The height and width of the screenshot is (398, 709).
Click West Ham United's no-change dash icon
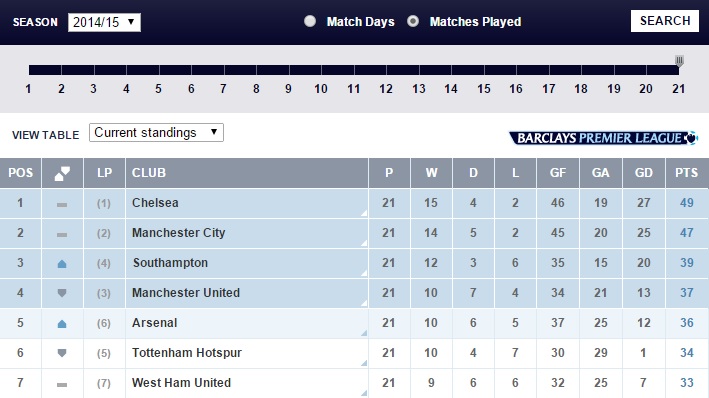pos(62,385)
